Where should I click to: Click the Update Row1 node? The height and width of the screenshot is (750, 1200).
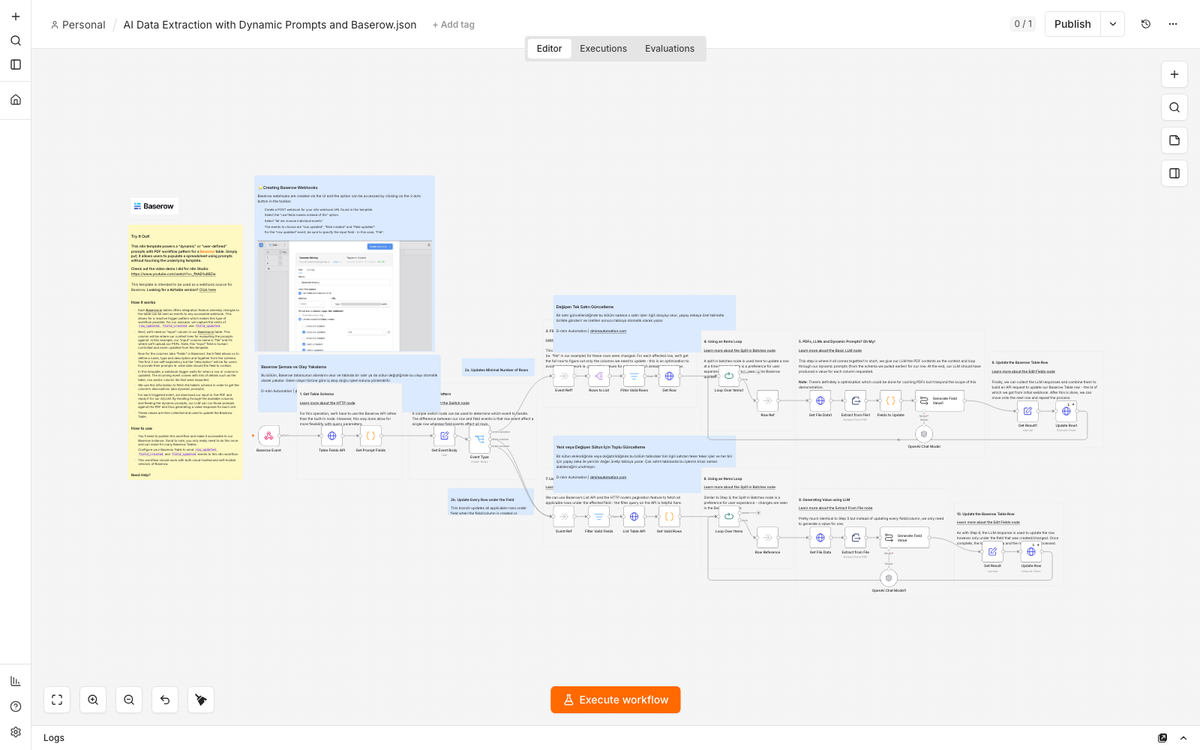pos(1066,410)
